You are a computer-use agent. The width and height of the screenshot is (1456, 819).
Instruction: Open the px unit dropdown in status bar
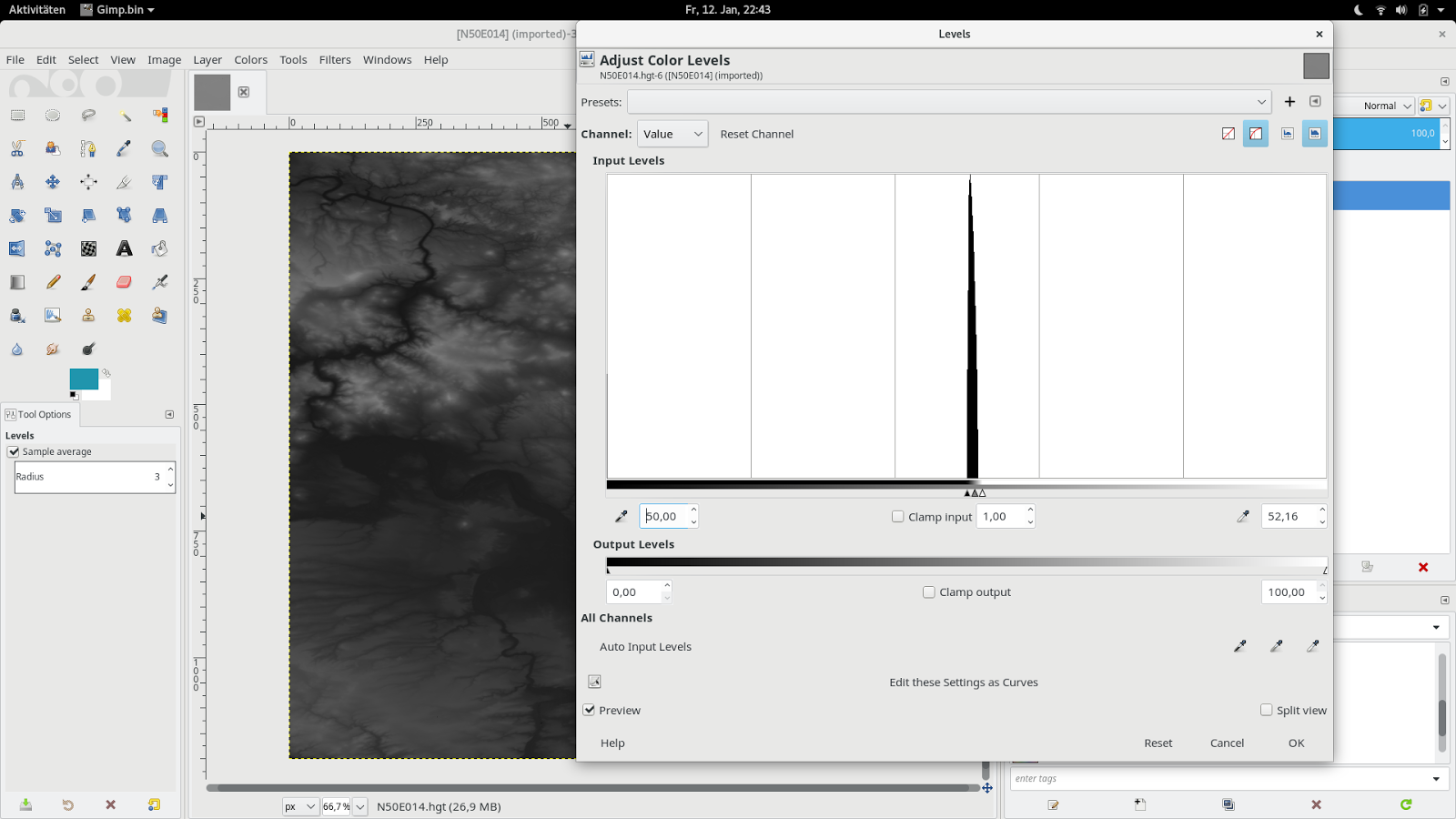coord(300,806)
